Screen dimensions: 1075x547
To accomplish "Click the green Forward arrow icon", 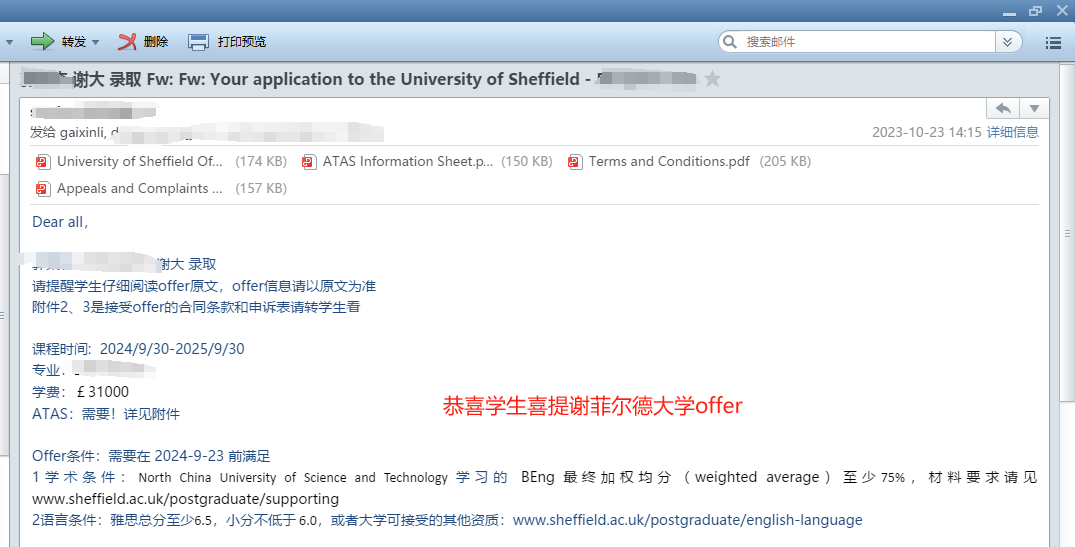I will coord(42,42).
